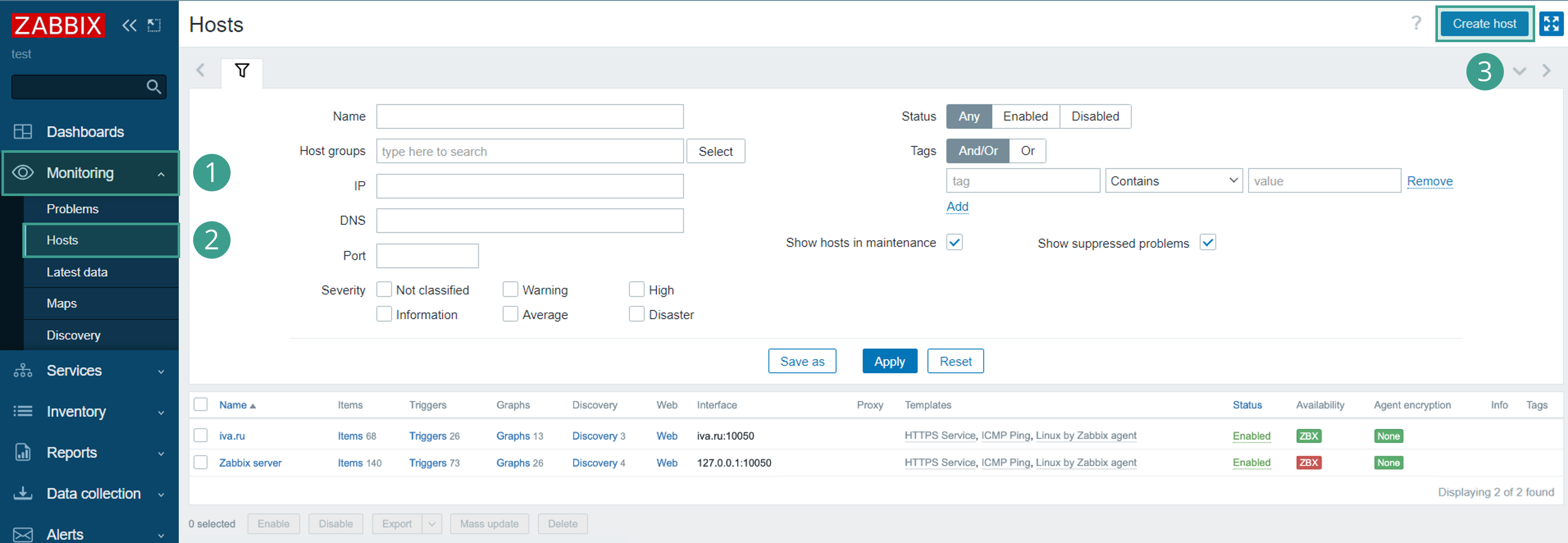Check the Warning severity checkbox
1568x543 pixels.
(x=510, y=289)
